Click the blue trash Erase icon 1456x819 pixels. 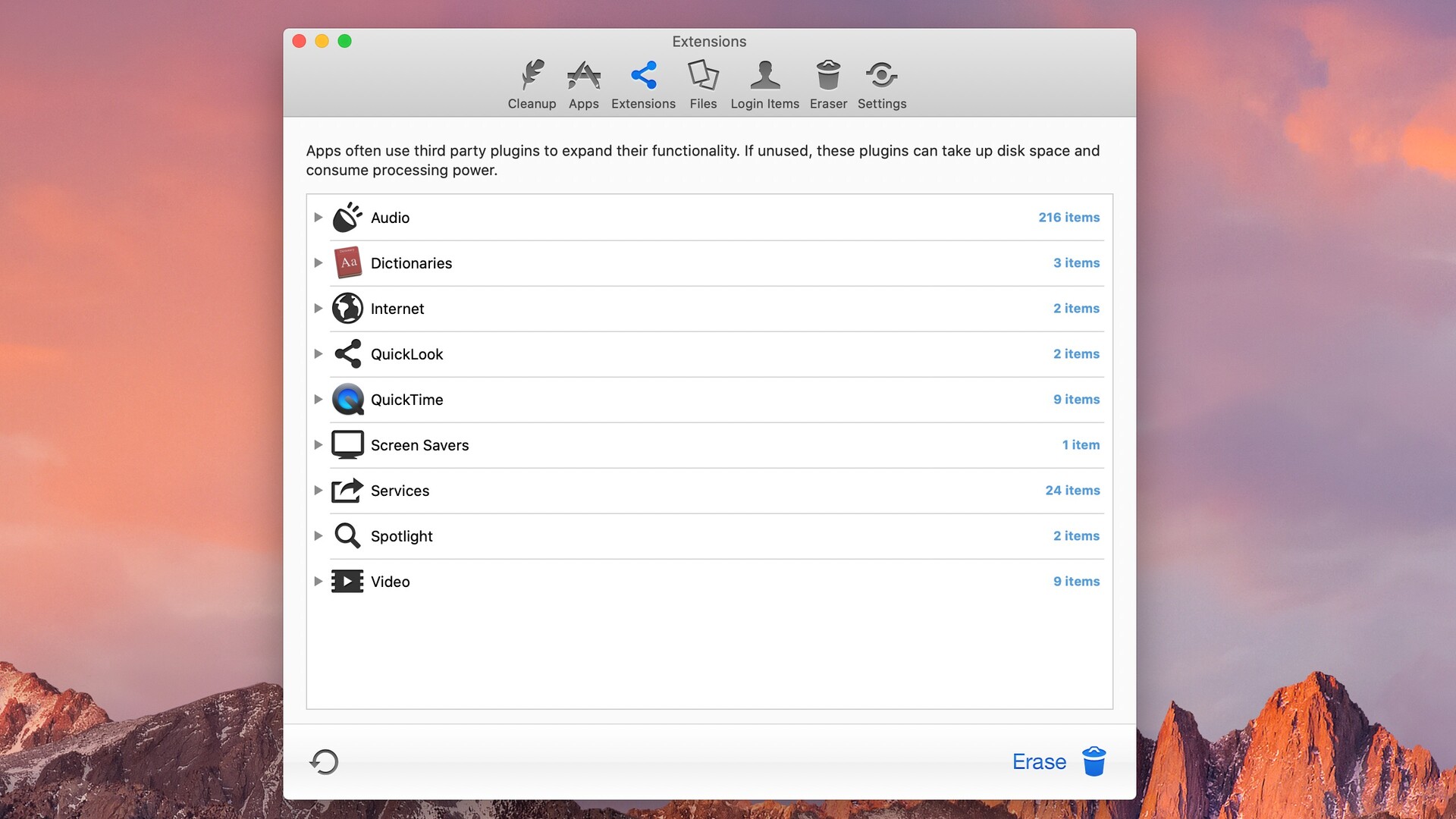[x=1092, y=762]
